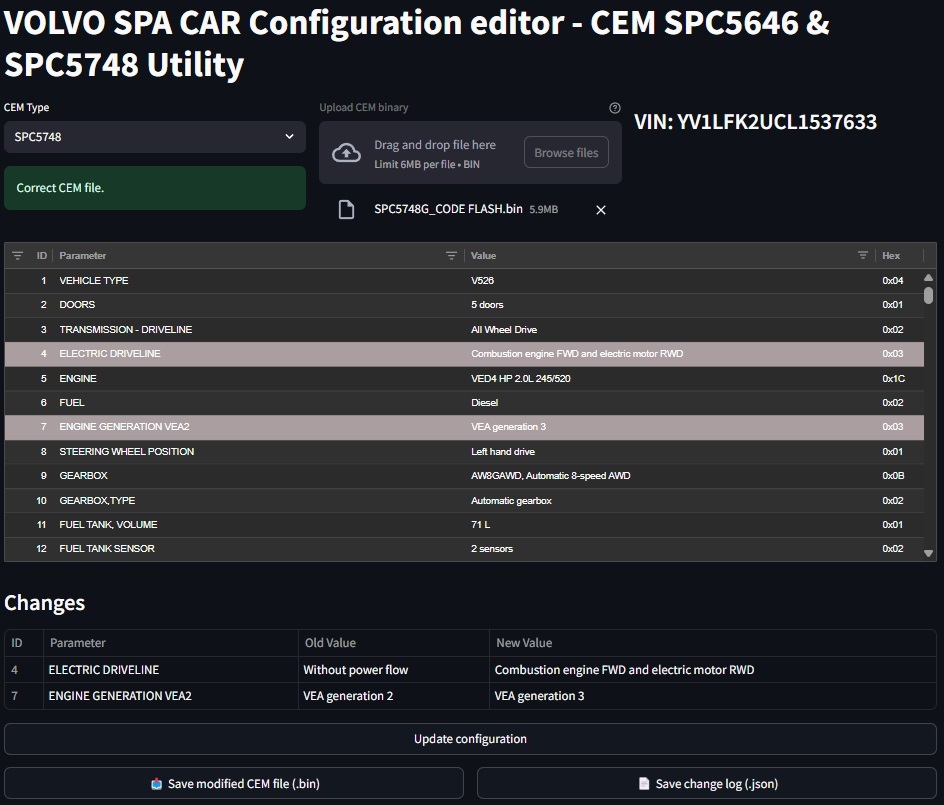Open the filter icon beside Parameter header
Image resolution: width=944 pixels, height=805 pixels.
[x=451, y=255]
